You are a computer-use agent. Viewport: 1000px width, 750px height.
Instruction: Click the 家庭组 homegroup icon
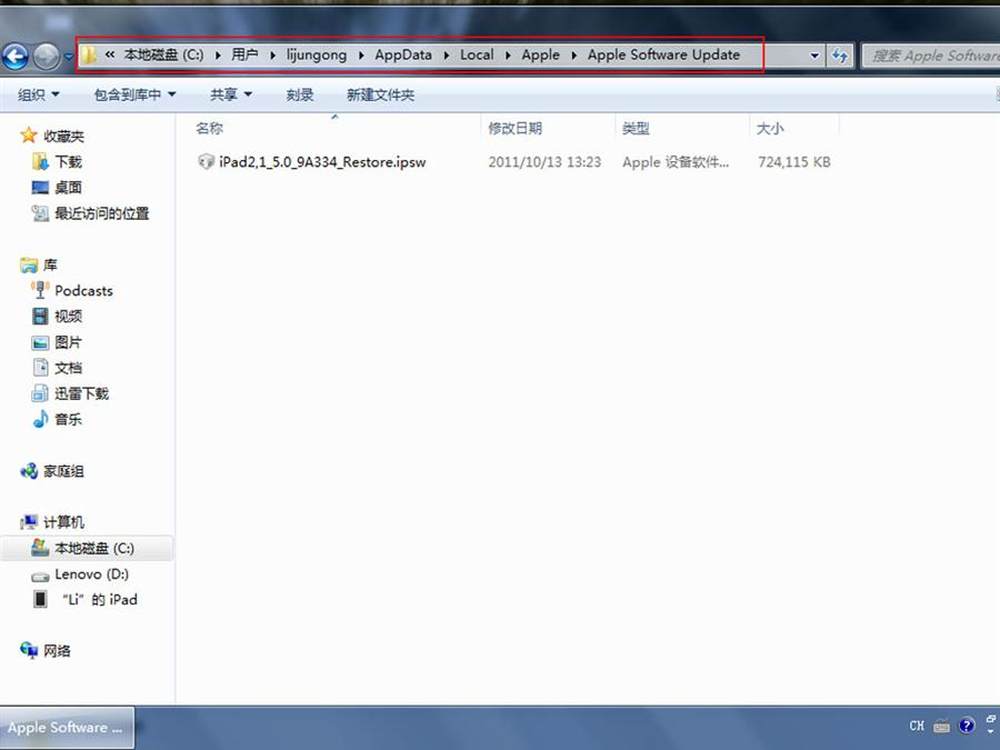click(29, 471)
